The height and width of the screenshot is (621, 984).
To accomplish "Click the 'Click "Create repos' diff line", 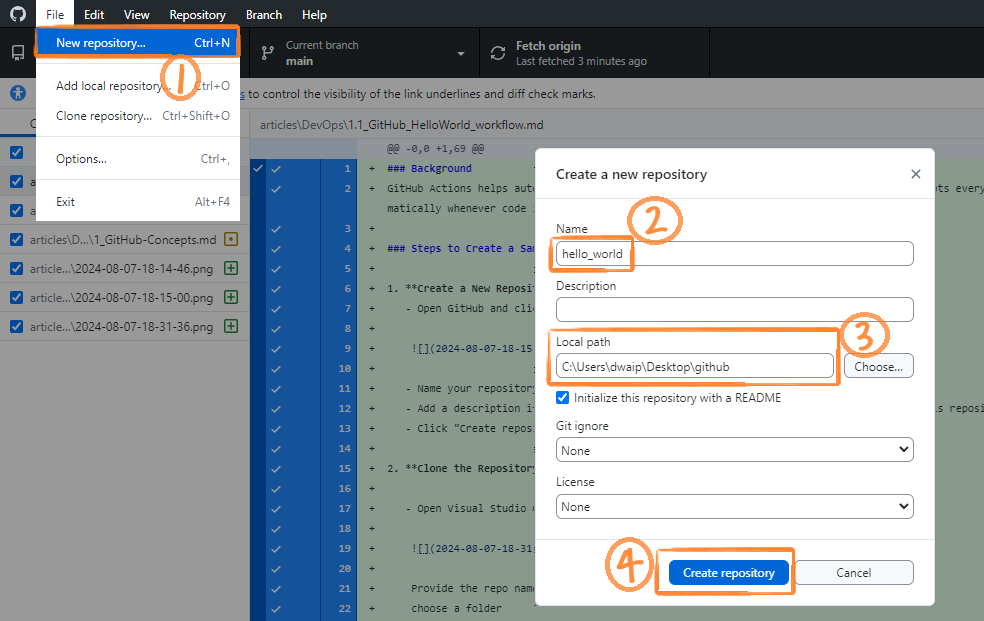I will coord(471,428).
